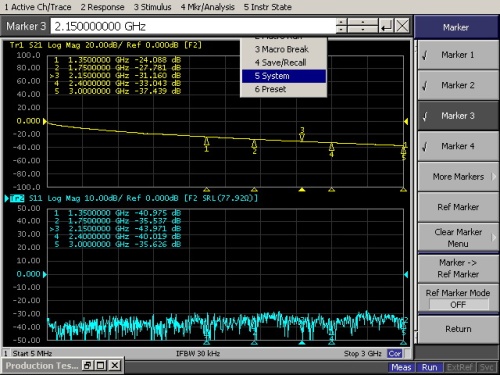500x375 pixels.
Task: Click the Tr1 S21 Log Mag trace header
Action: click(106, 45)
